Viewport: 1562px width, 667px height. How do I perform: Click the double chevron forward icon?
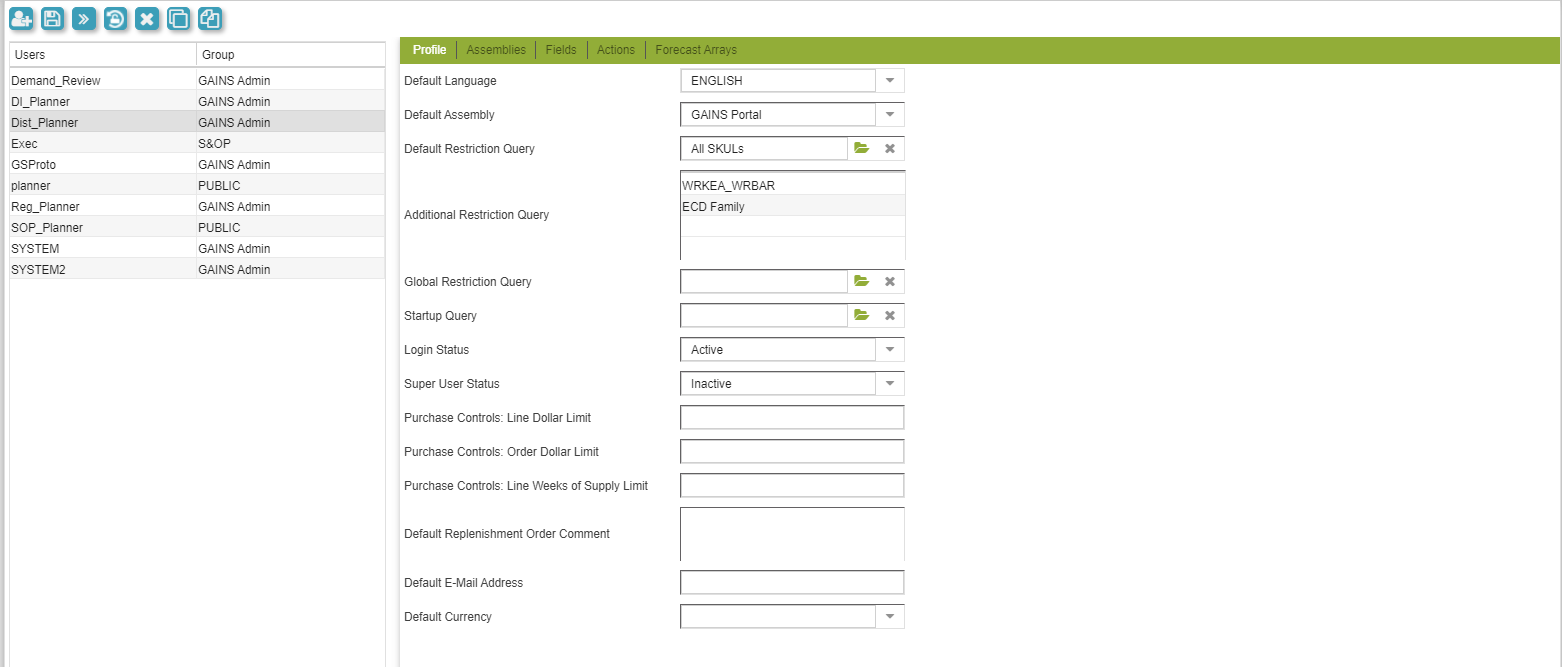click(x=84, y=18)
